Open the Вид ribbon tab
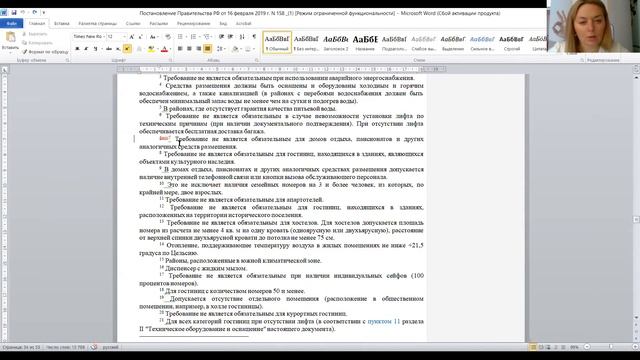The height and width of the screenshot is (360, 640). (x=223, y=24)
